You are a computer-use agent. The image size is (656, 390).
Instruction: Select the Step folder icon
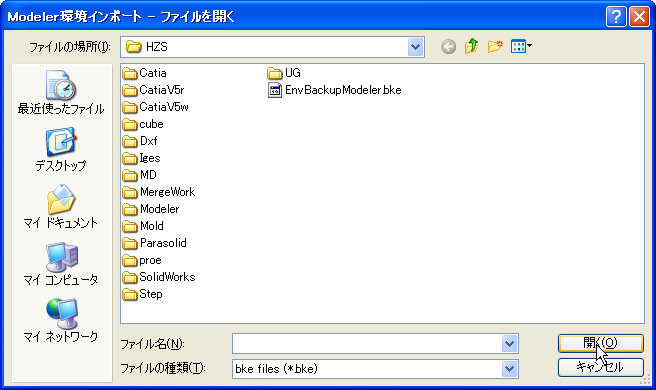pyautogui.click(x=130, y=295)
